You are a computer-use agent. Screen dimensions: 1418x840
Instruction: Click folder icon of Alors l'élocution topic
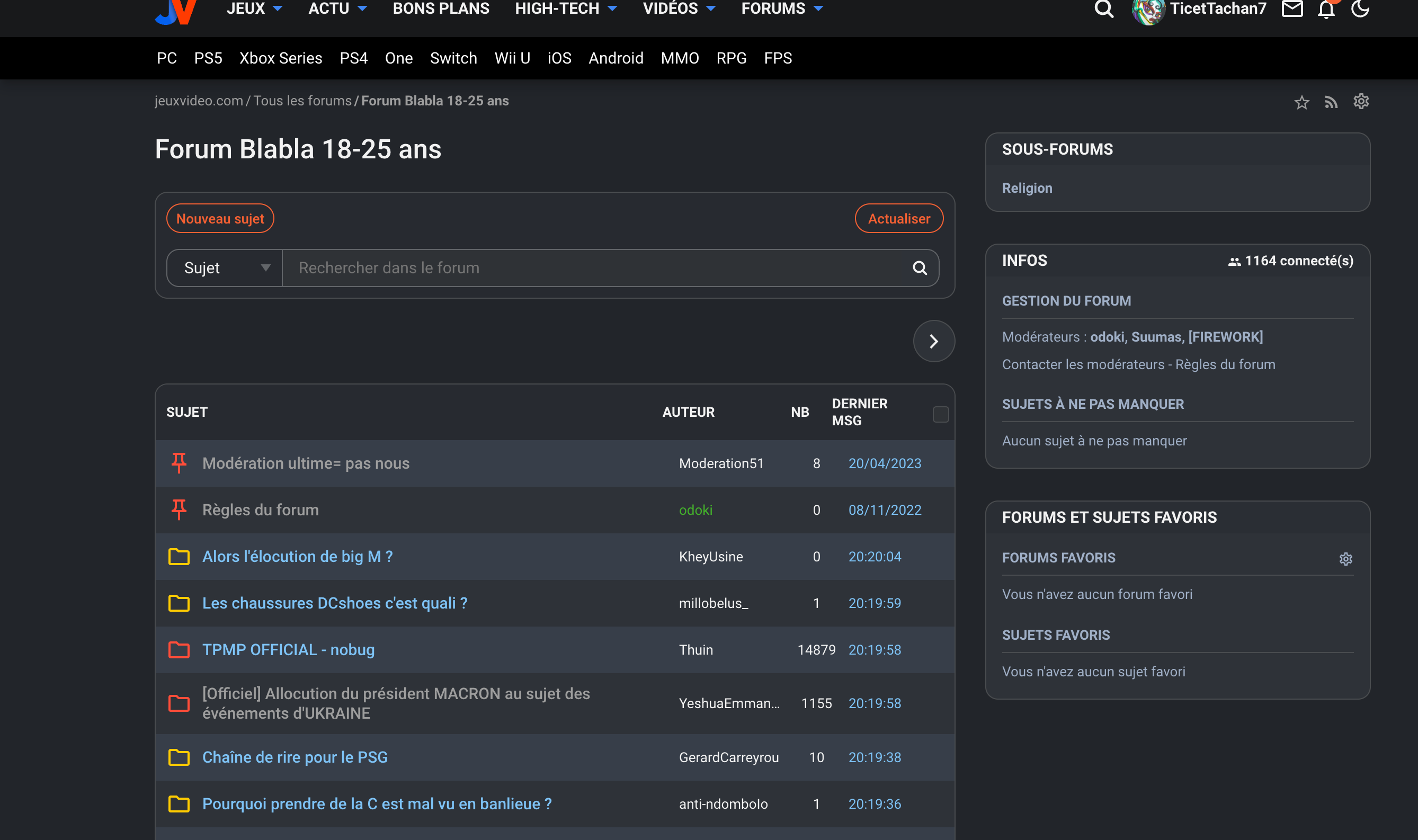coord(179,557)
